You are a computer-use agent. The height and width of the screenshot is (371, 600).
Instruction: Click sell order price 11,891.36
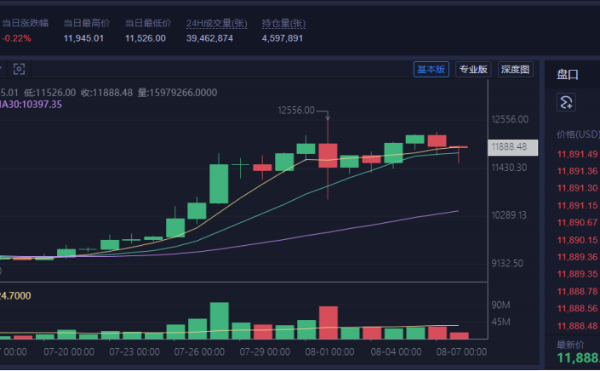pos(577,171)
